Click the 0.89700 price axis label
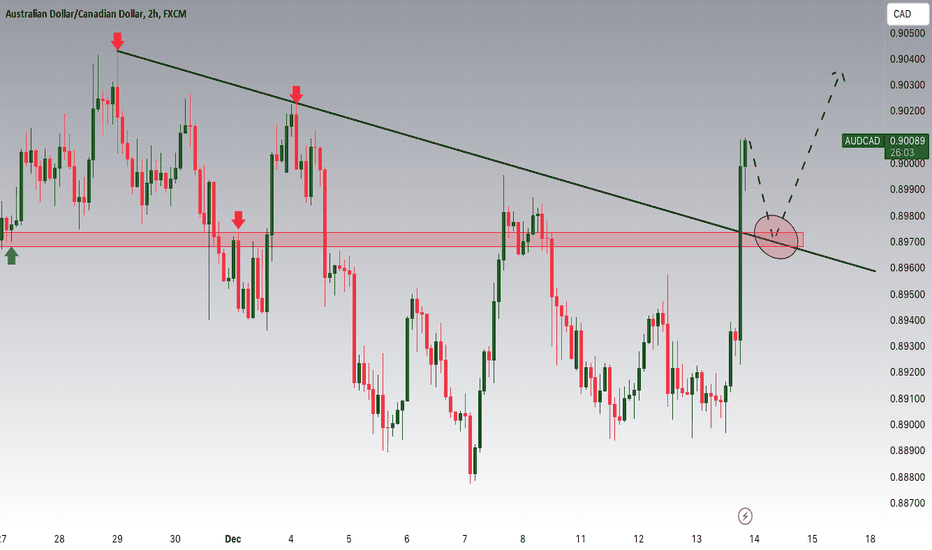This screenshot has width=932, height=550. 907,242
